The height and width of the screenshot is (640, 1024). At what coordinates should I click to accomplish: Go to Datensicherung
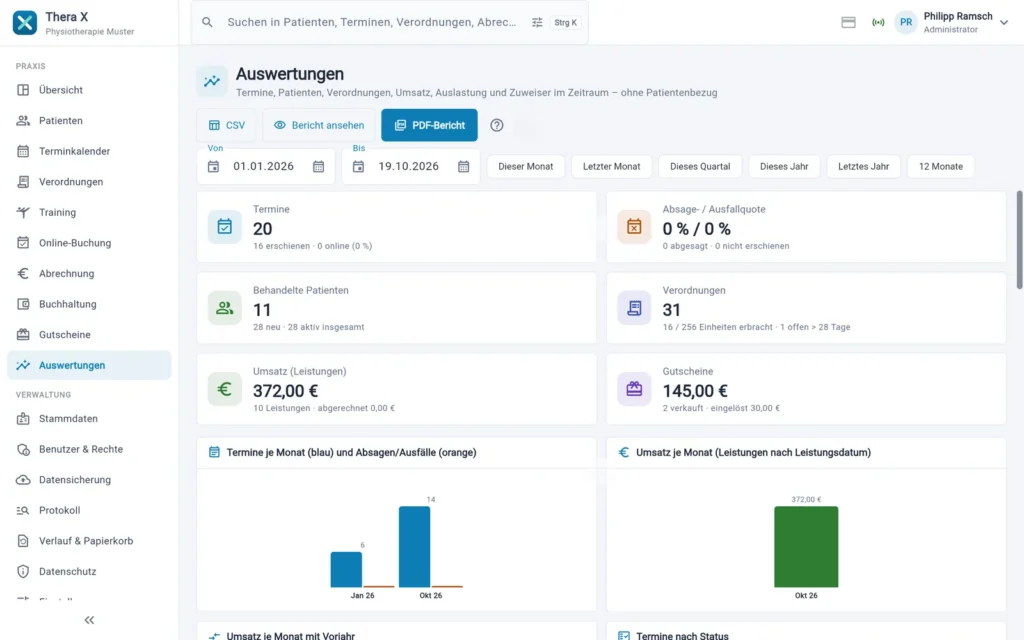89,480
